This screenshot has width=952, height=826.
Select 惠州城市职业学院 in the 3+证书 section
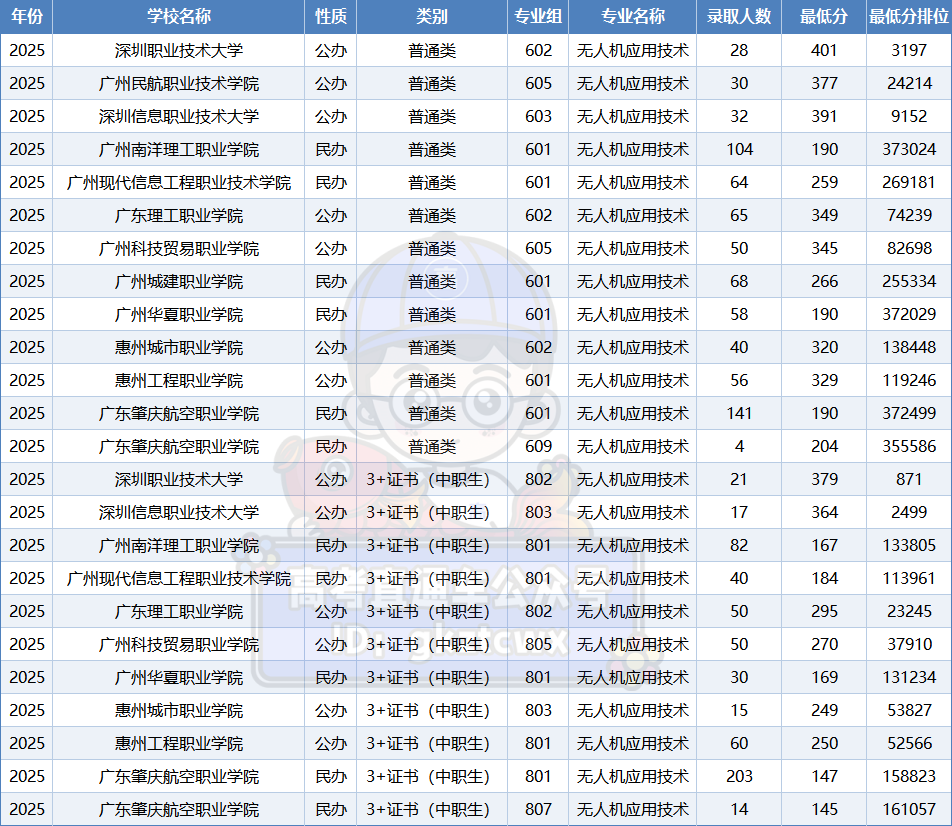(x=179, y=710)
